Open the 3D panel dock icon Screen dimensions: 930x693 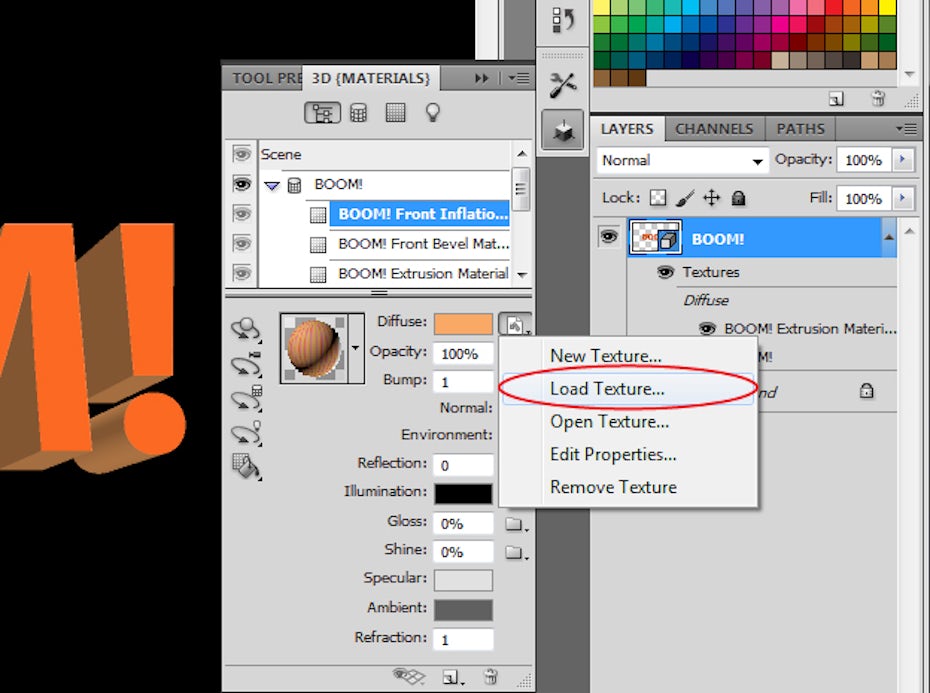(x=563, y=128)
